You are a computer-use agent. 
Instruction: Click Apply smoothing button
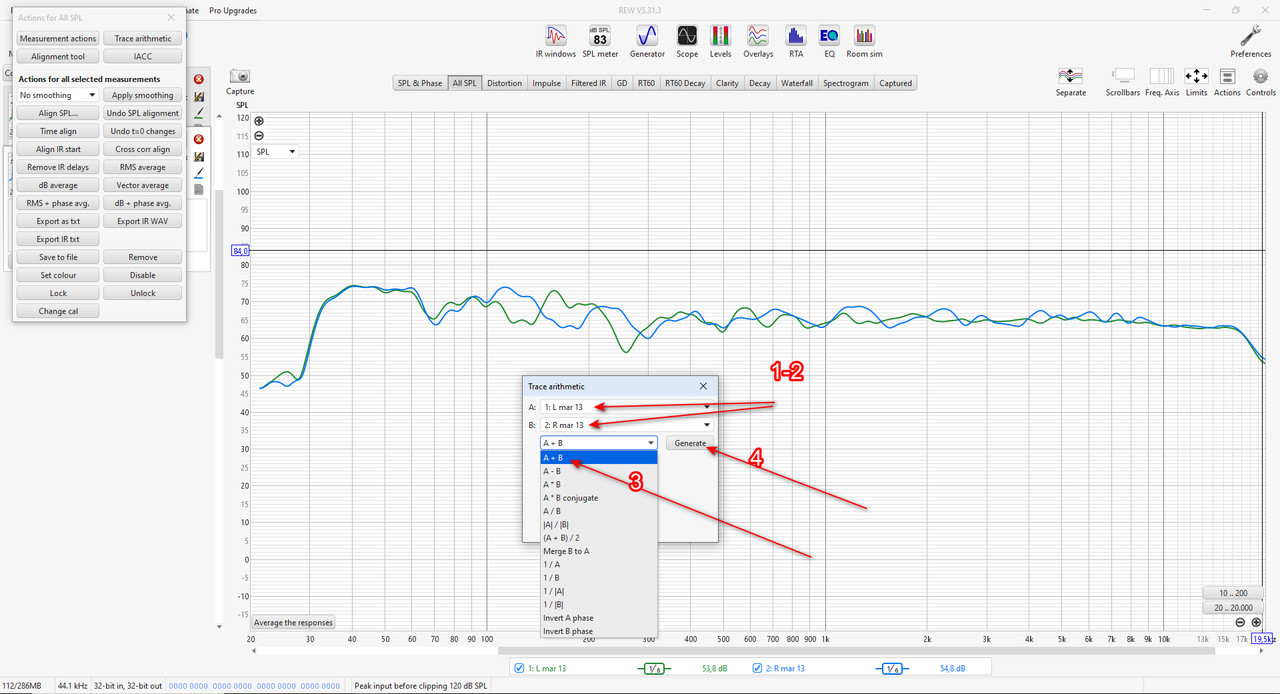(x=143, y=95)
